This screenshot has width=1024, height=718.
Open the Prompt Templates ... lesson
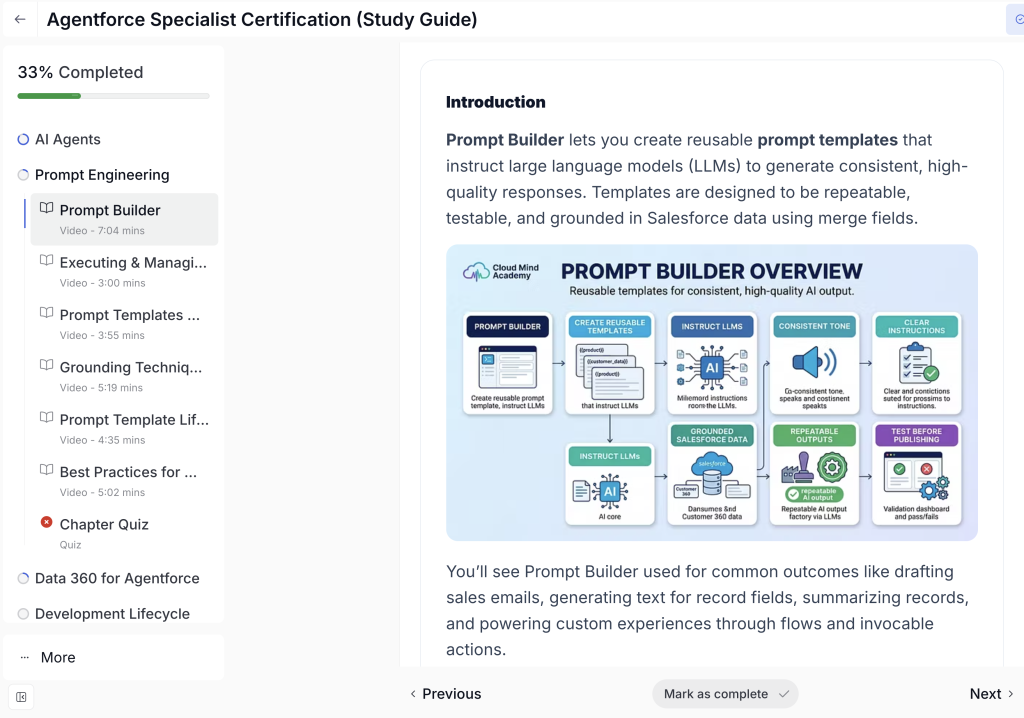[124, 323]
